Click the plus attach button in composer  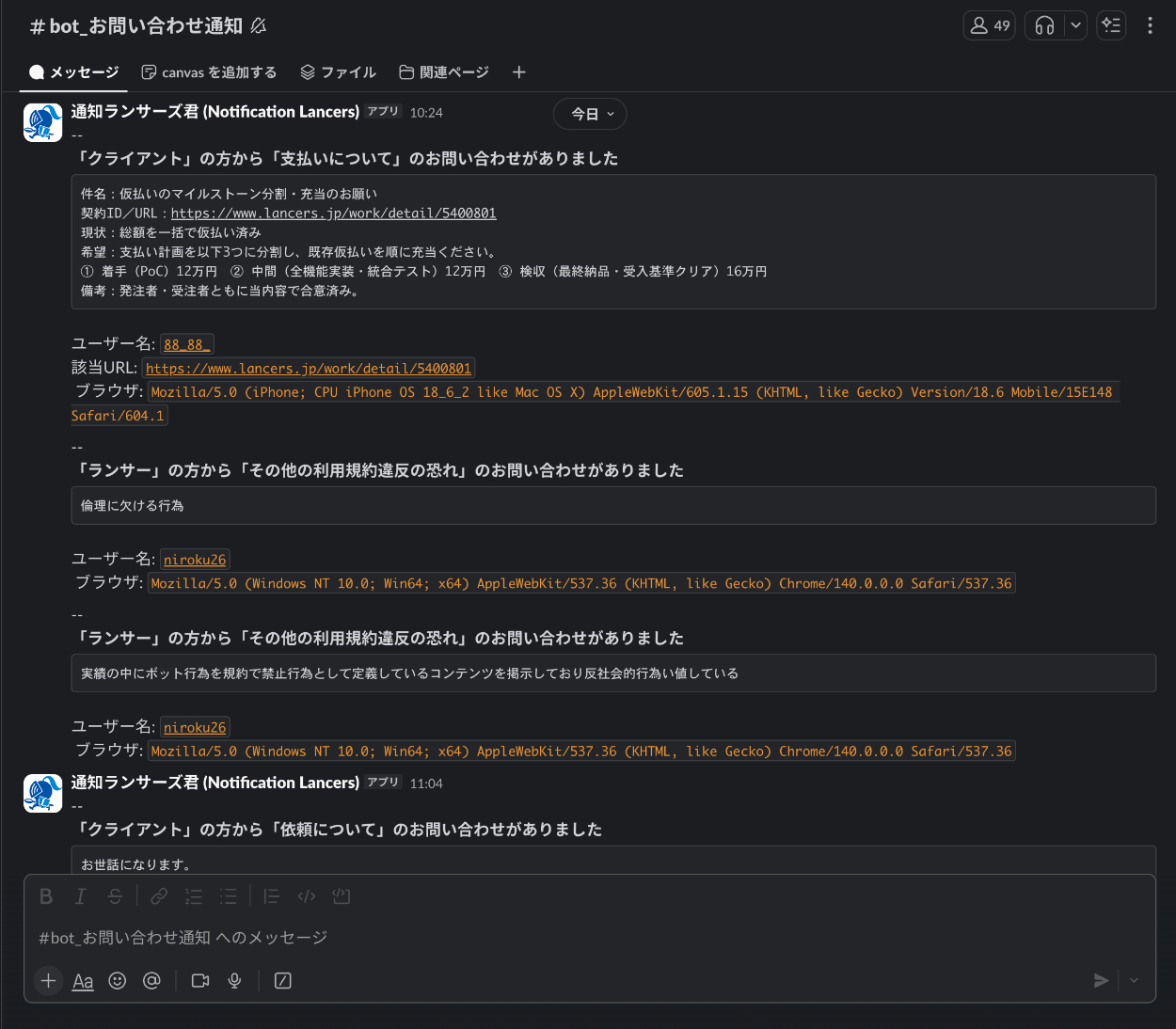tap(48, 981)
